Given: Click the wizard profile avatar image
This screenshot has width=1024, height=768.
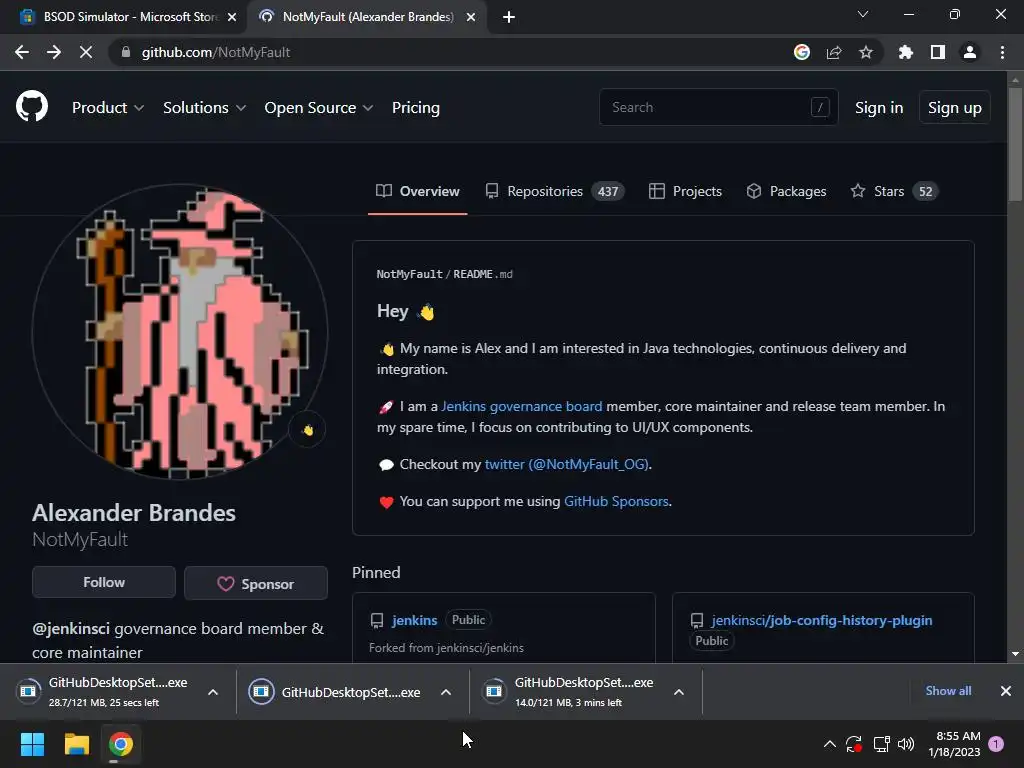Looking at the screenshot, I should 180,331.
